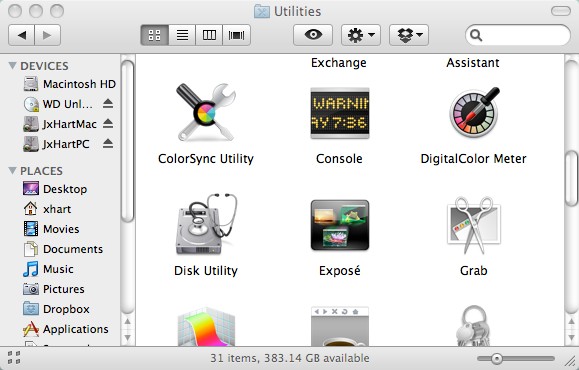Click the status text "31 items, 383.14 GB available"
Screen dimensions: 579x370
tap(290, 358)
